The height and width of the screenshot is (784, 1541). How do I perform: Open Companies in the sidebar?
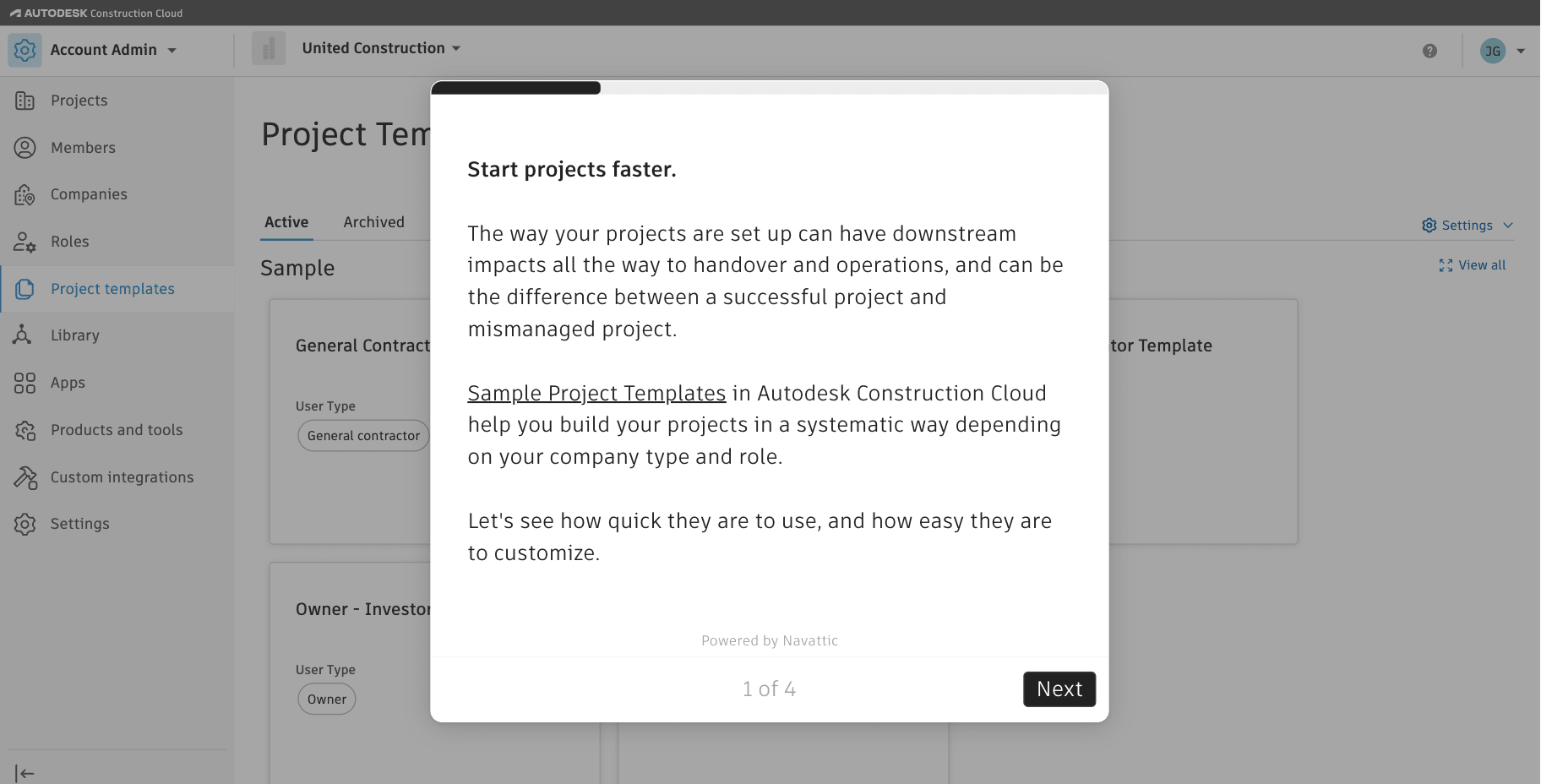tap(117, 194)
